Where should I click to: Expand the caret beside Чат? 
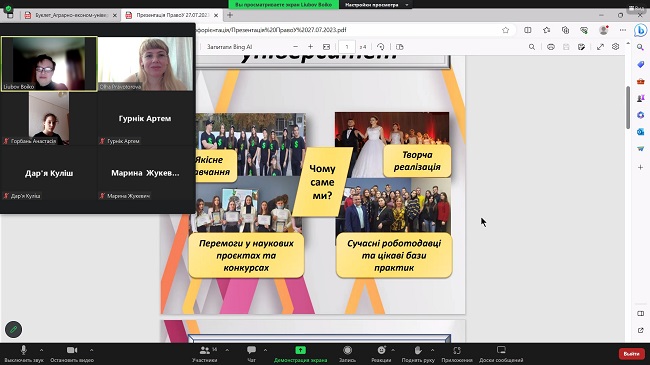click(x=265, y=350)
